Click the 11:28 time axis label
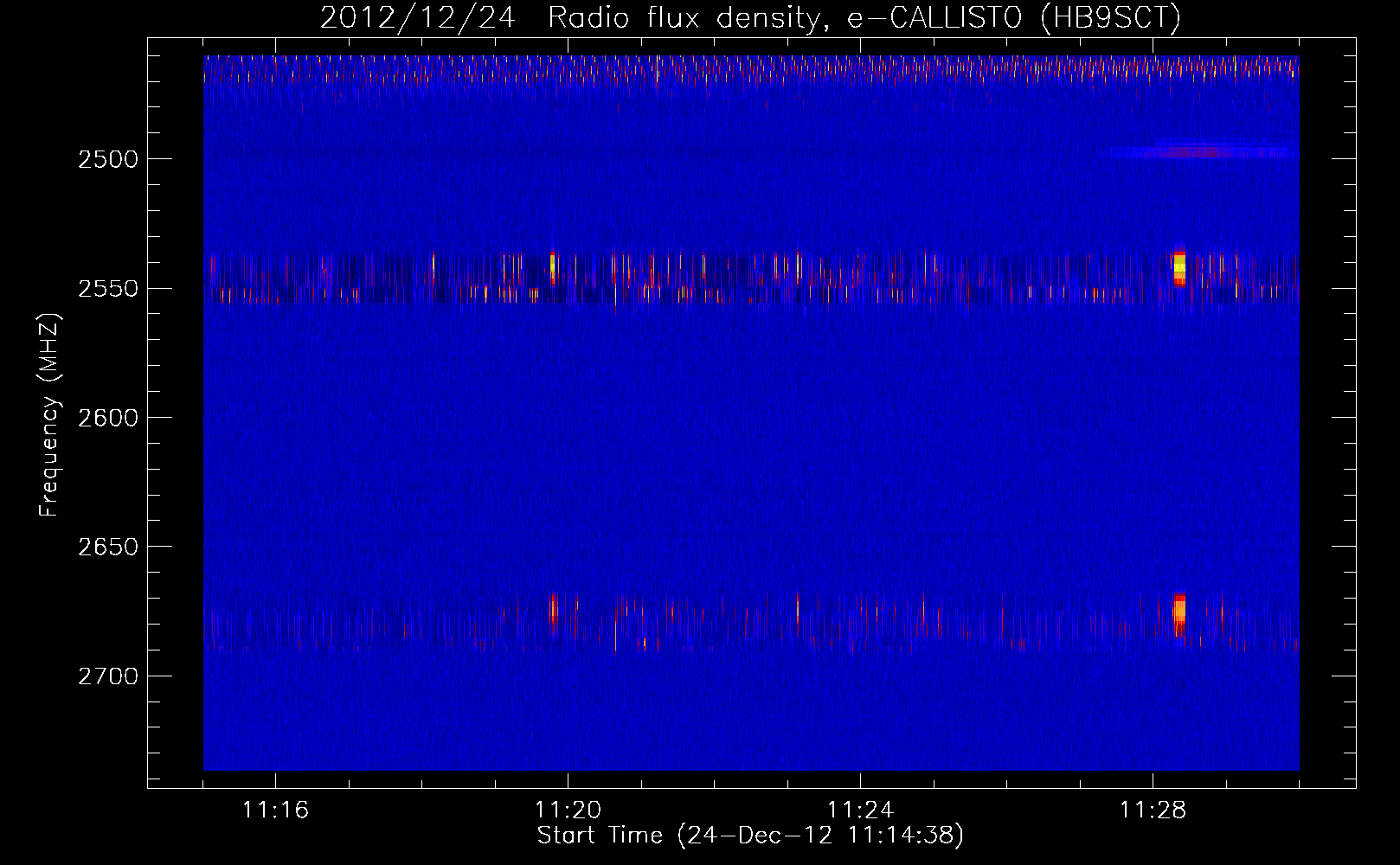The height and width of the screenshot is (865, 1400). pos(1153,810)
